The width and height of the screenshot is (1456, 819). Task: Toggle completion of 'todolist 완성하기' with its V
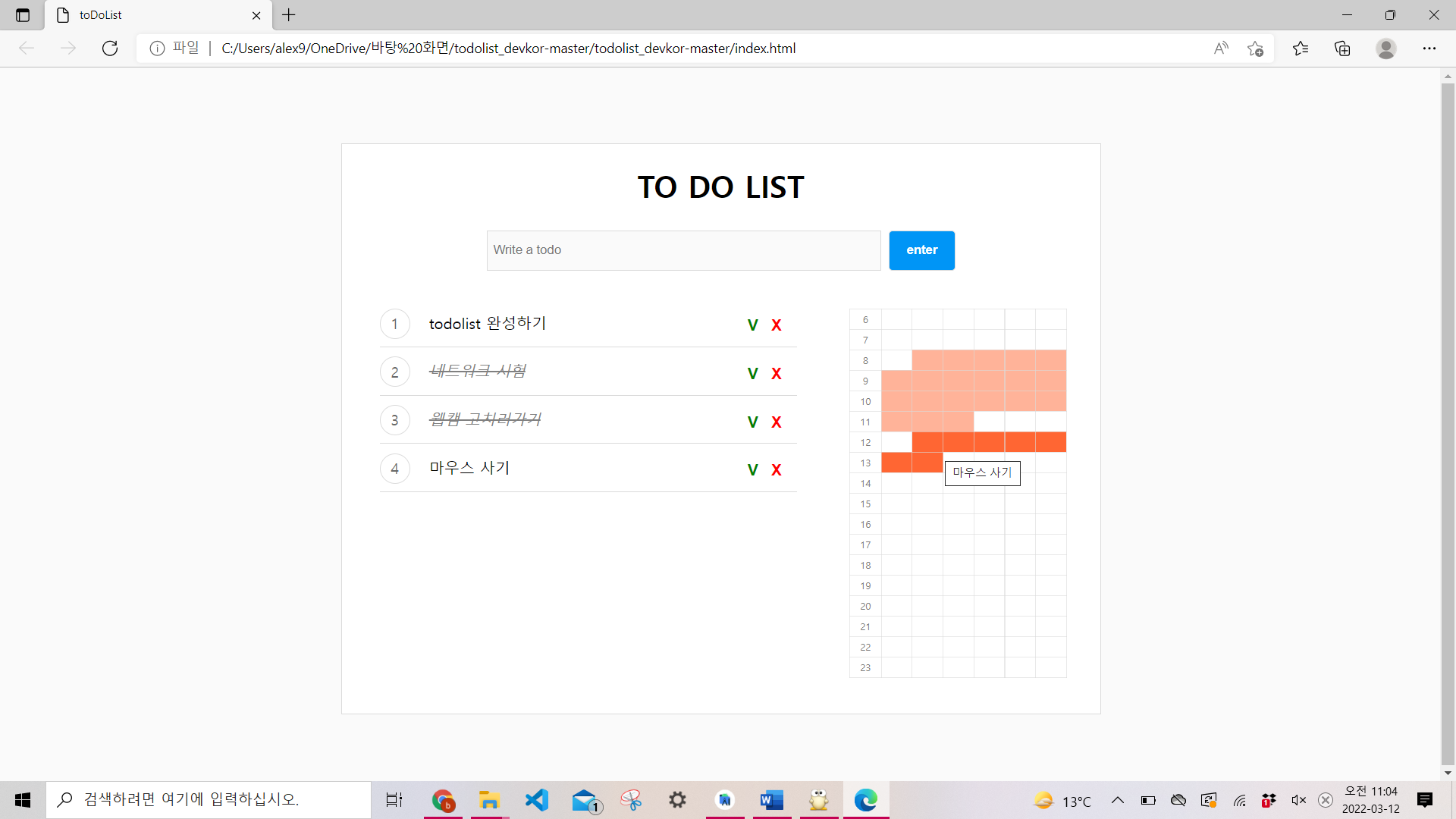point(752,325)
